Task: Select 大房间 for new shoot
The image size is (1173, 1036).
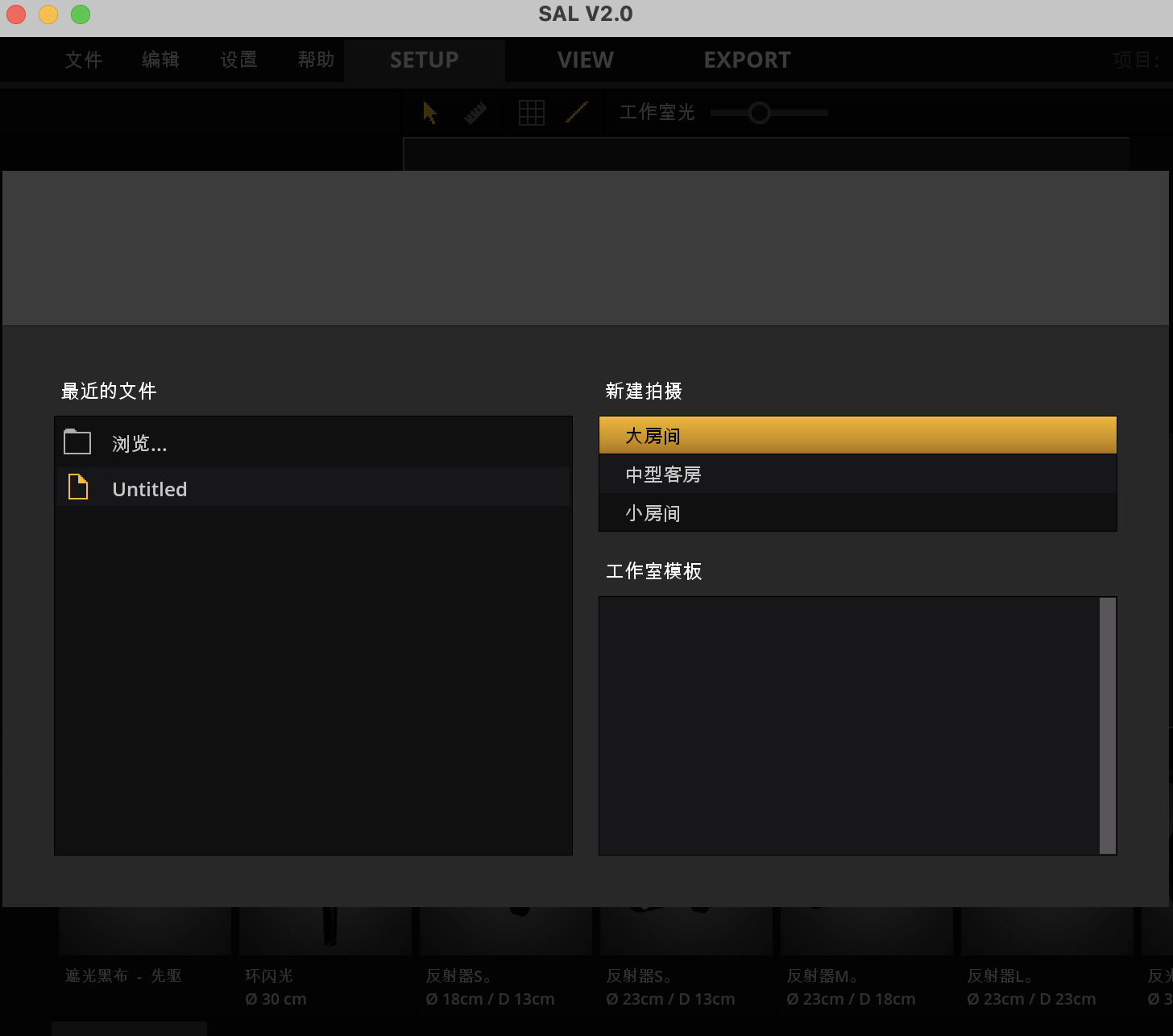Action: (x=858, y=435)
